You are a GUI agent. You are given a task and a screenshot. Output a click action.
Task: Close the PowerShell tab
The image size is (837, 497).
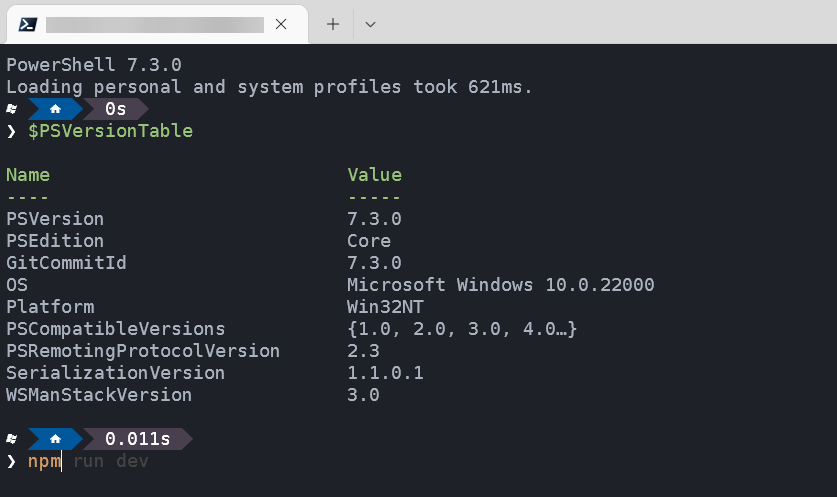pyautogui.click(x=281, y=24)
